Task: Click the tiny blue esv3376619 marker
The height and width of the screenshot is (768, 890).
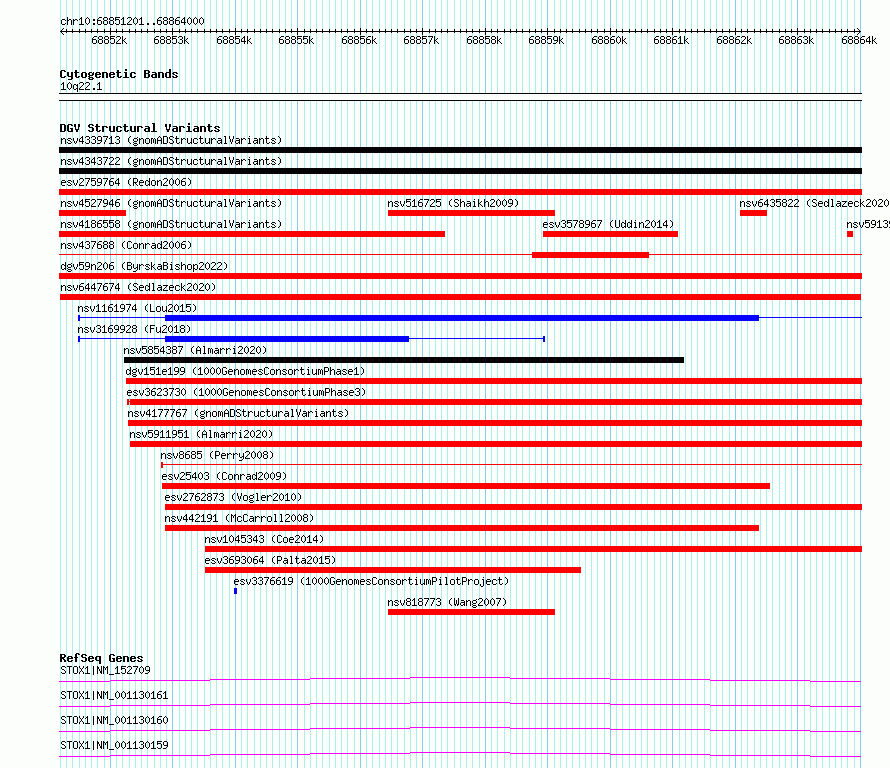Action: [236, 591]
